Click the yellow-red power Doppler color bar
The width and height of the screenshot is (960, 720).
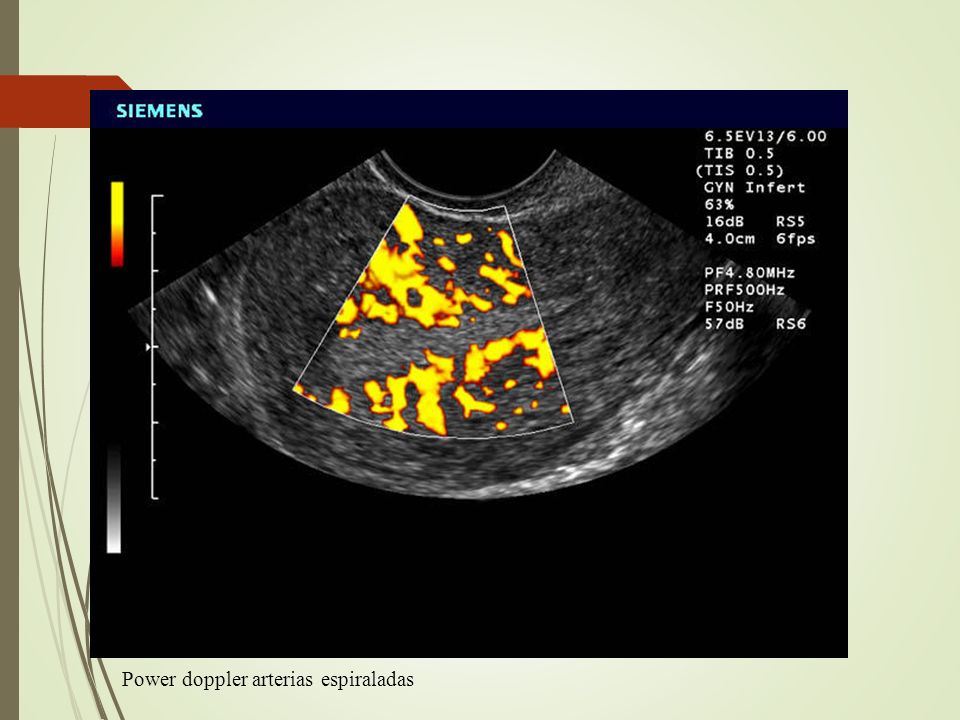click(117, 223)
